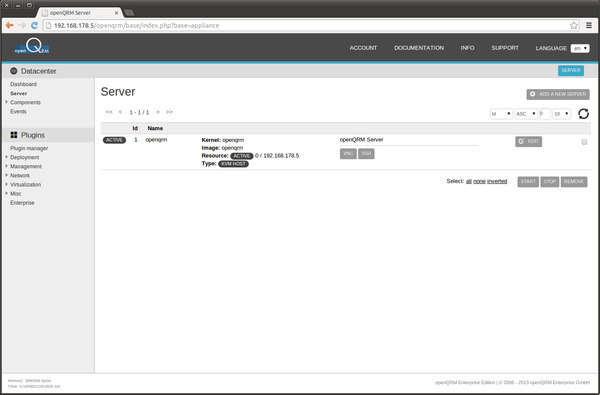The width and height of the screenshot is (600, 395).
Task: Open the SUPPORT menu
Action: click(x=505, y=48)
